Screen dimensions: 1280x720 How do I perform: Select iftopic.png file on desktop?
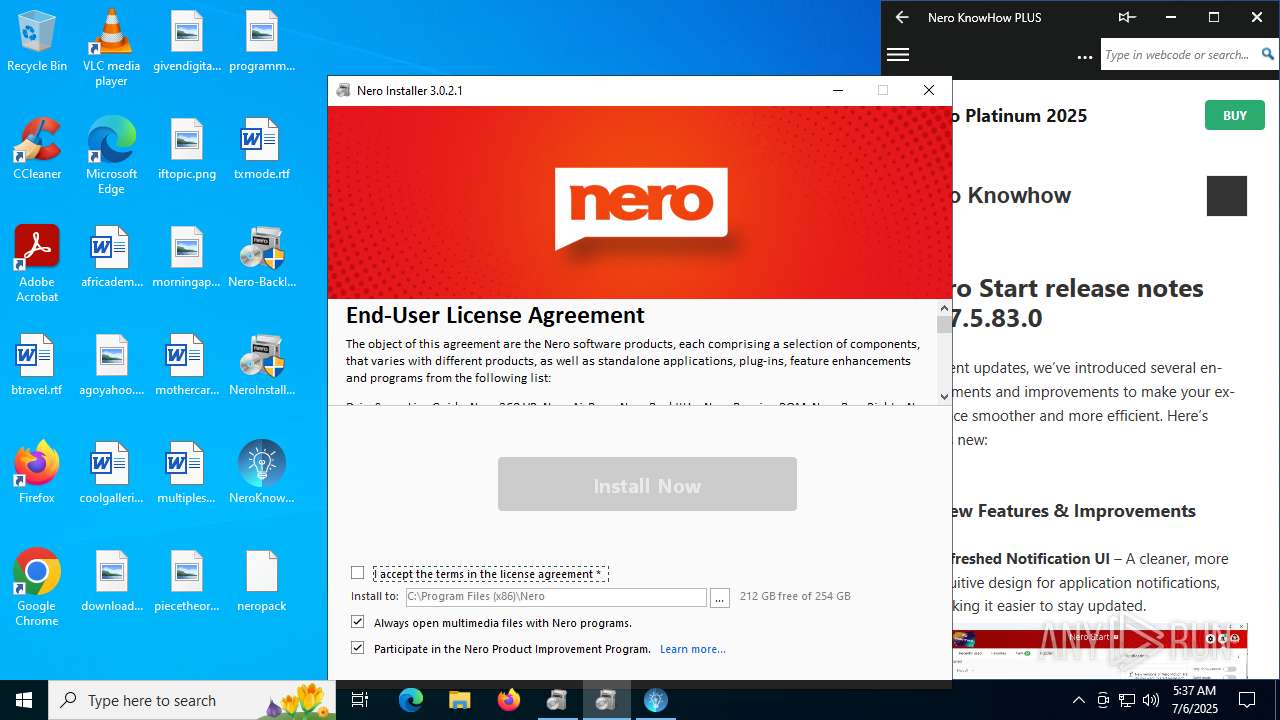pos(187,149)
